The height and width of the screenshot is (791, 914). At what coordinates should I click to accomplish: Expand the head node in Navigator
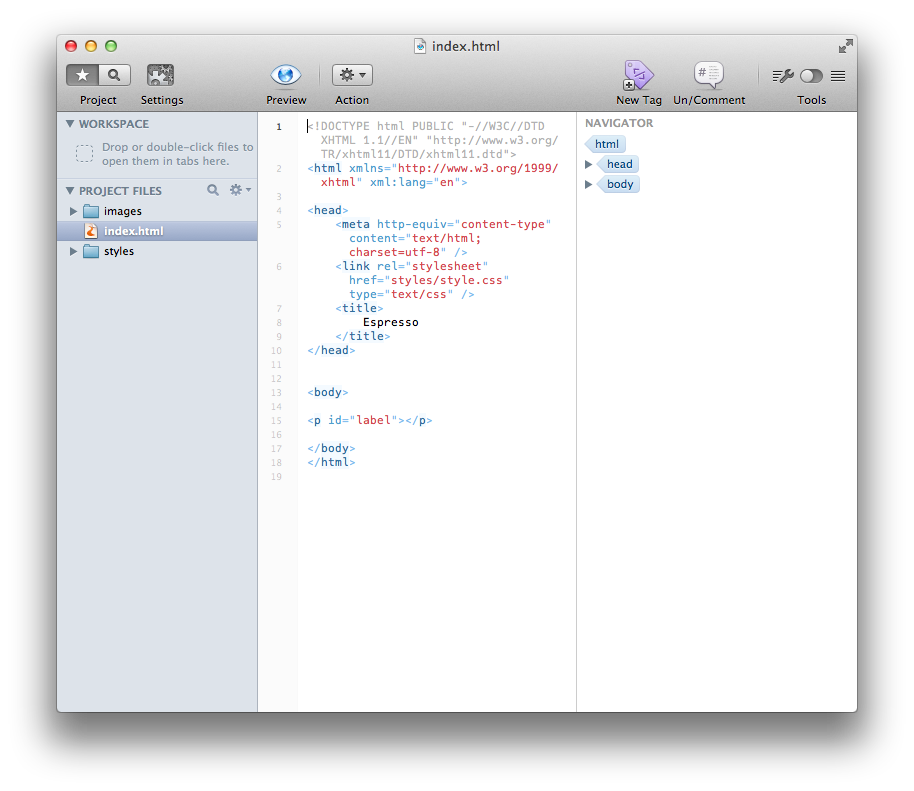(x=589, y=164)
